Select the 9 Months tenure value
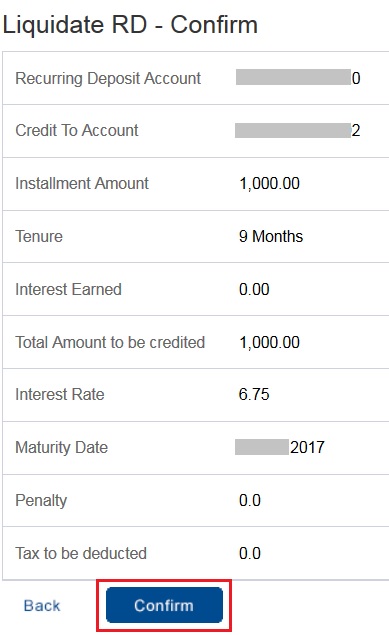Screen dimensions: 389x635 [x=271, y=236]
